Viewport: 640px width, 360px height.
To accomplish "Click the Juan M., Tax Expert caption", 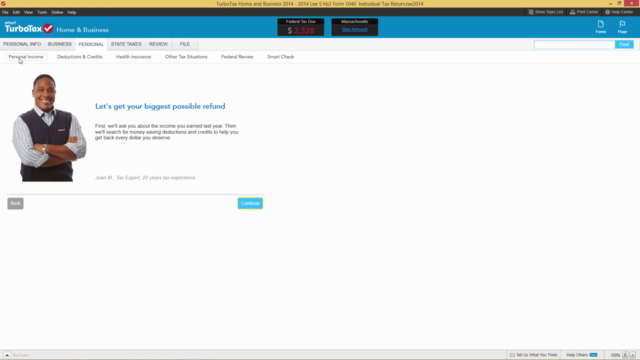I will click(x=145, y=178).
